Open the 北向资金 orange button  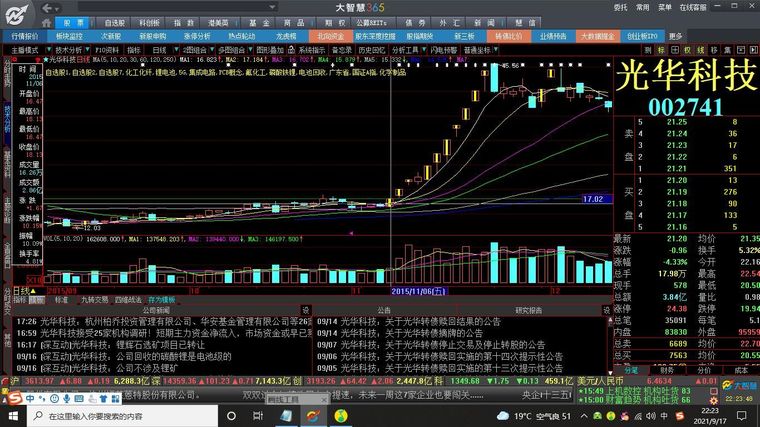[331, 36]
